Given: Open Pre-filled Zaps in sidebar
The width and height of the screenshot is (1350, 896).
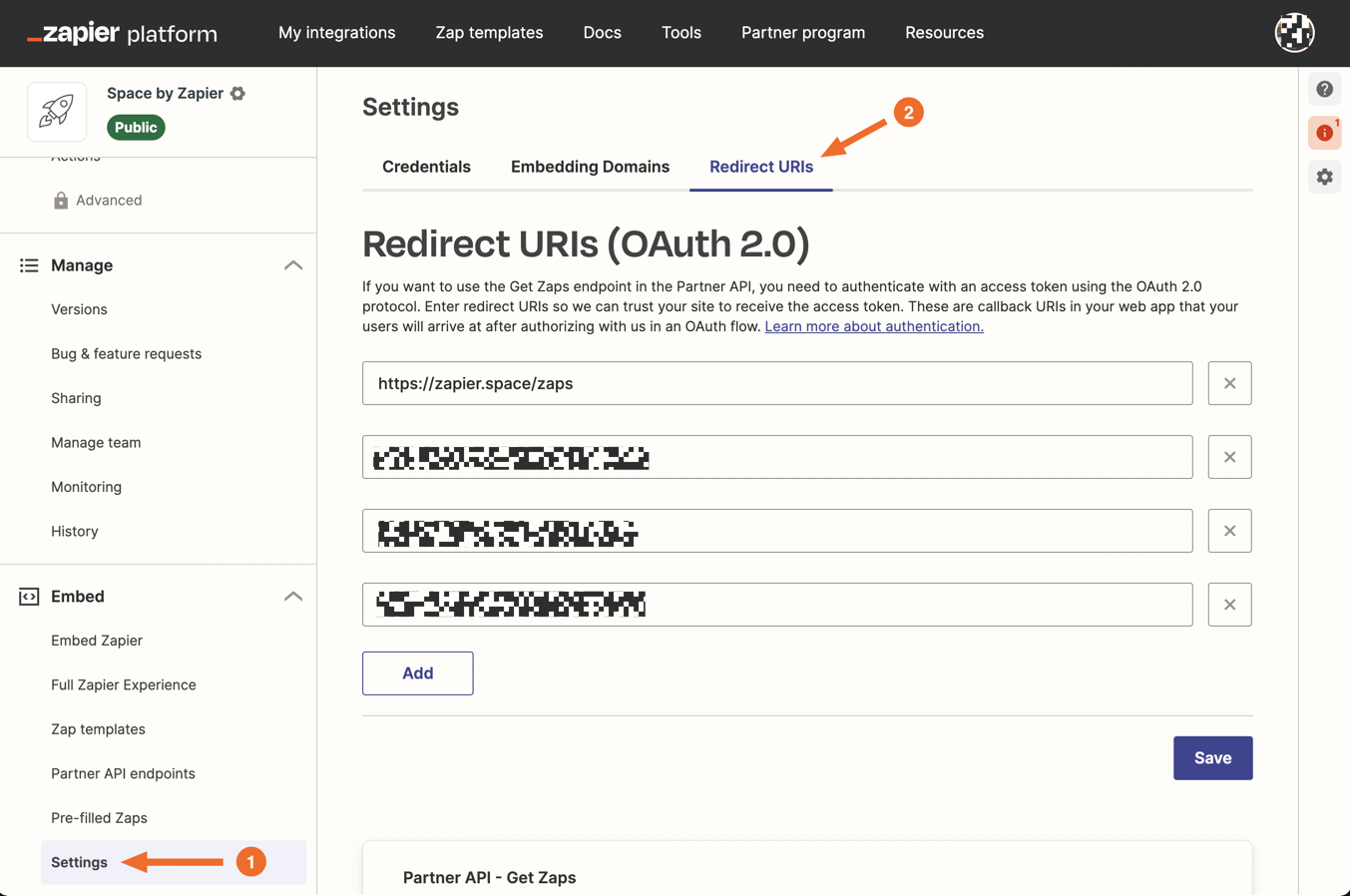Looking at the screenshot, I should pos(99,818).
